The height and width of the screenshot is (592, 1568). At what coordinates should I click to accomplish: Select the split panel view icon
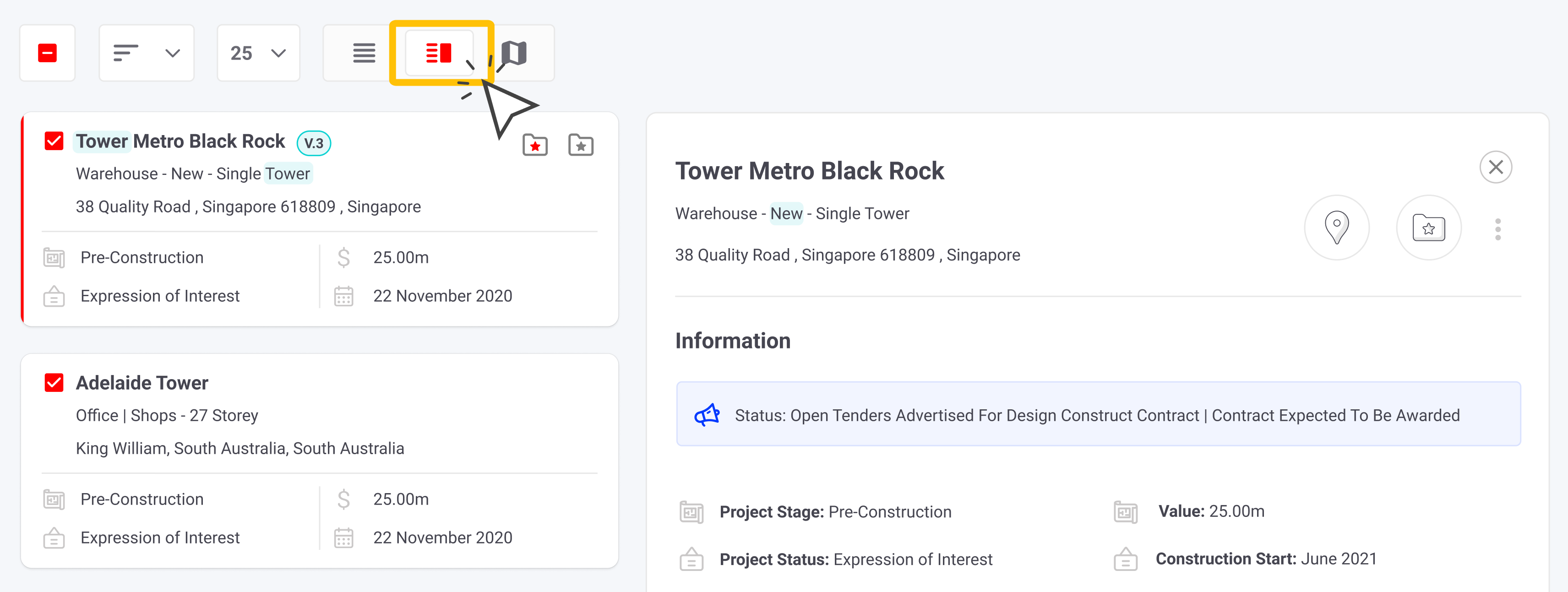tap(438, 53)
